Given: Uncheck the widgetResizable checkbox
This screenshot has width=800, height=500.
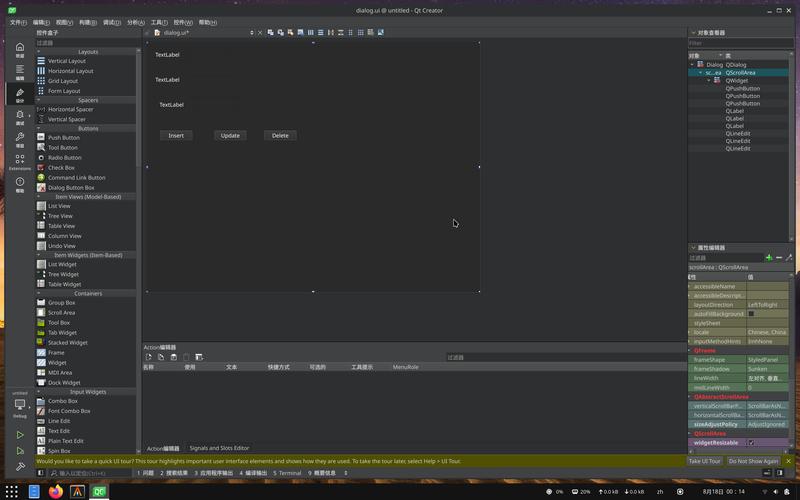Looking at the screenshot, I should click(x=751, y=443).
